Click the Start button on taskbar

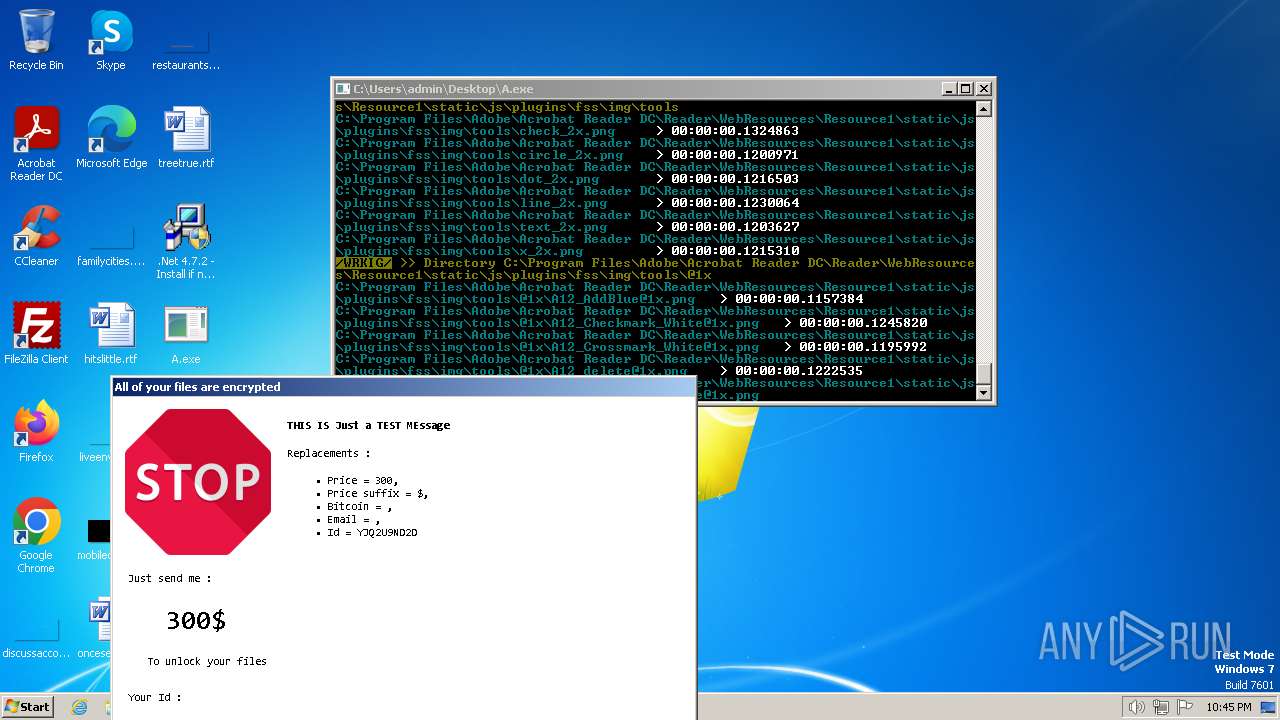(x=27, y=706)
